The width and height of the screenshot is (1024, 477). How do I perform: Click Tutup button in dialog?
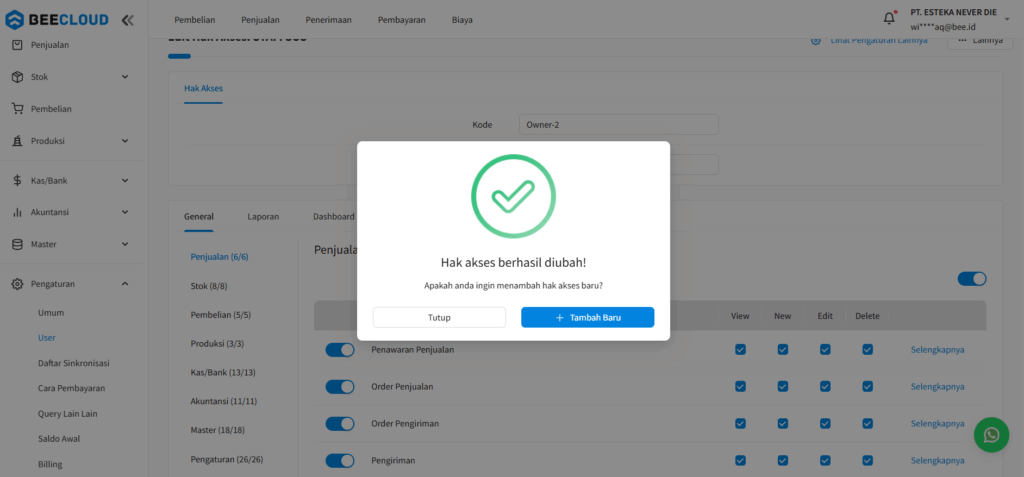click(x=439, y=317)
